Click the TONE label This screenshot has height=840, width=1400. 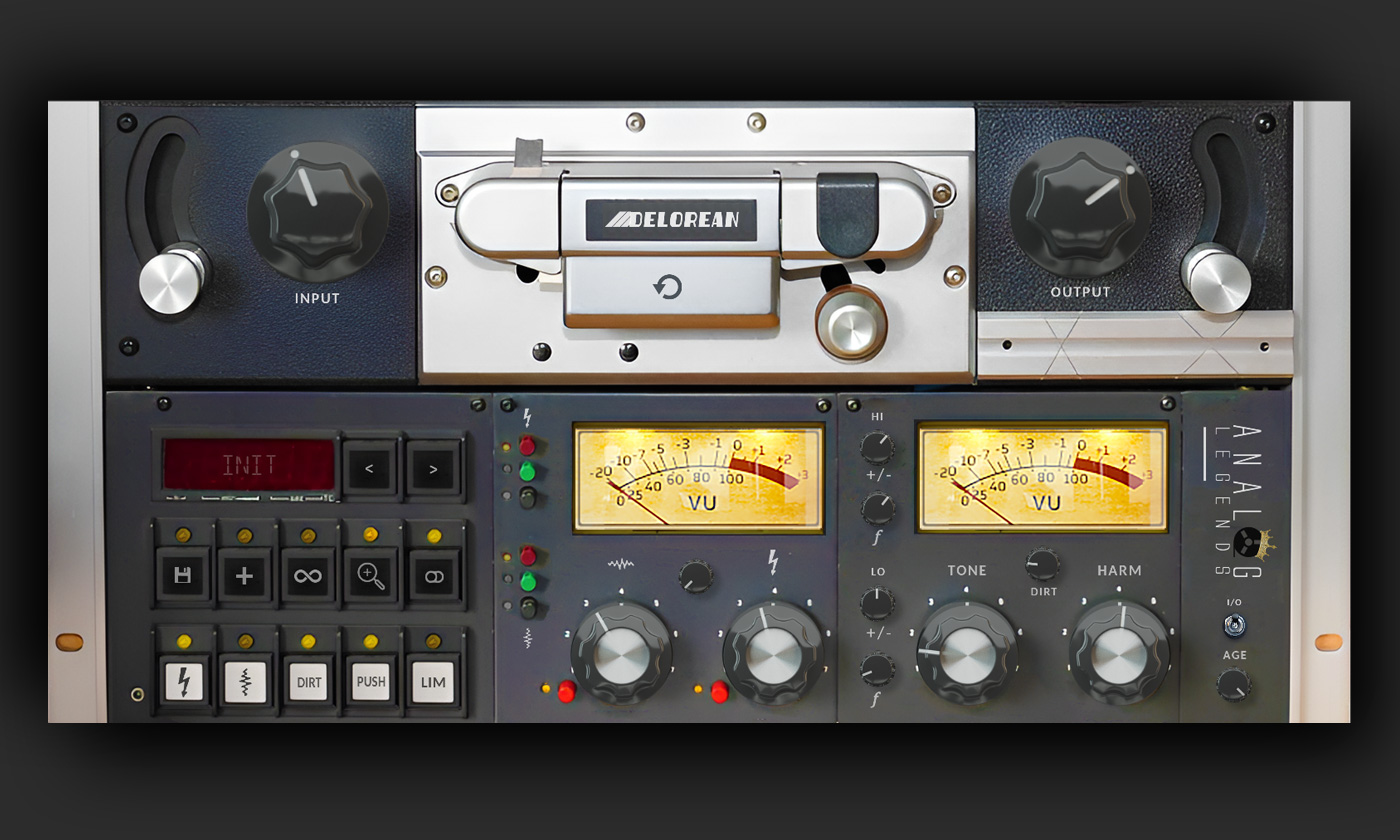(x=967, y=570)
